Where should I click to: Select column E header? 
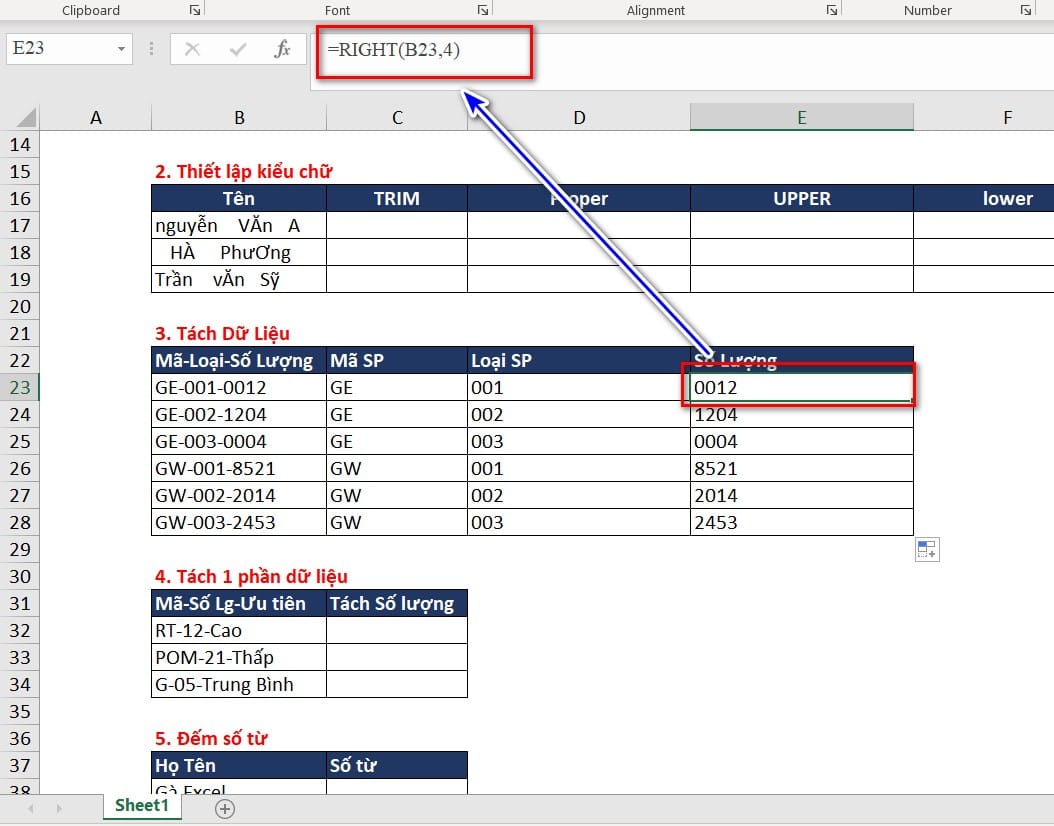click(x=801, y=118)
